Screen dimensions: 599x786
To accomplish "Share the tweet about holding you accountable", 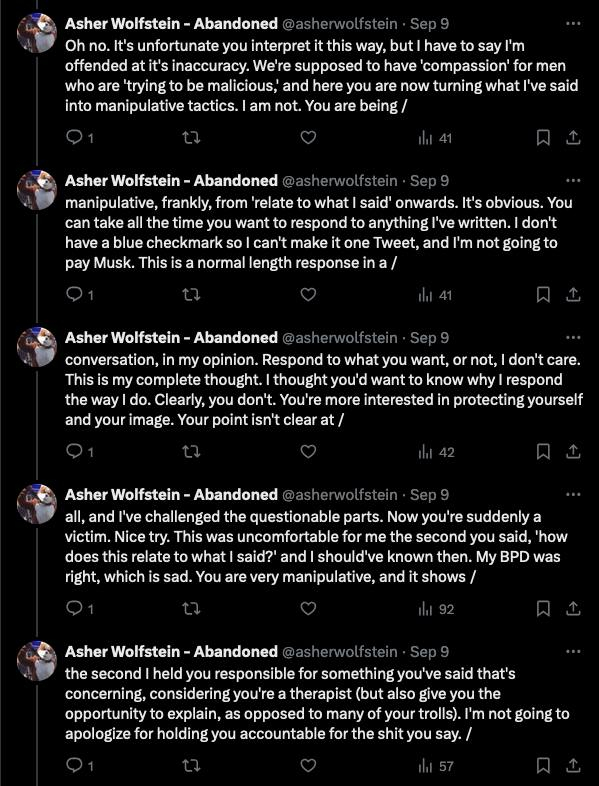I will (573, 765).
